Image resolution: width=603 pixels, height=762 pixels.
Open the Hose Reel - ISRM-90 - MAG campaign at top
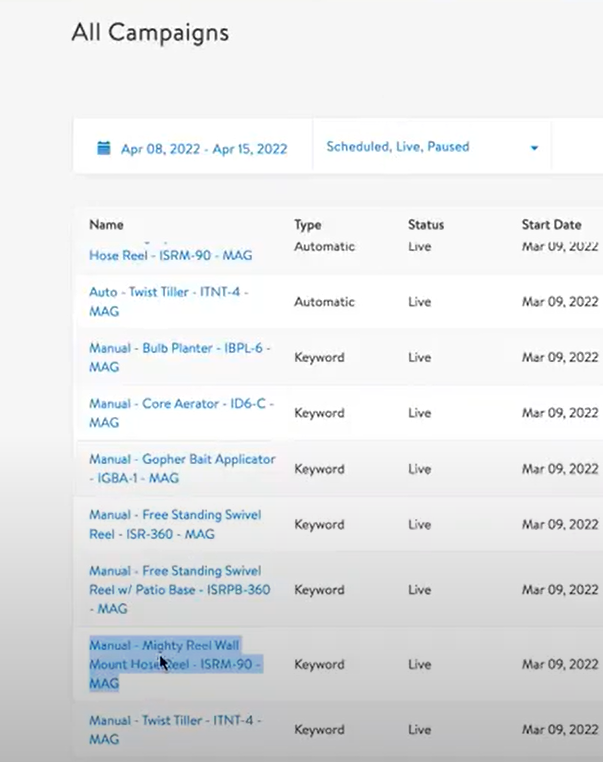click(171, 255)
